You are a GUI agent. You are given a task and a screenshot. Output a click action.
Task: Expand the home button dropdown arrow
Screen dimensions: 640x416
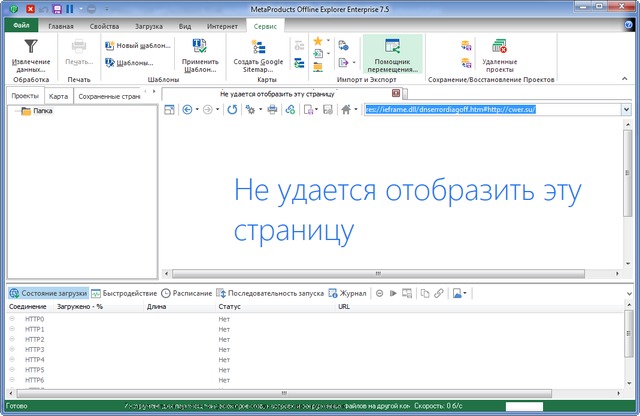coord(355,110)
